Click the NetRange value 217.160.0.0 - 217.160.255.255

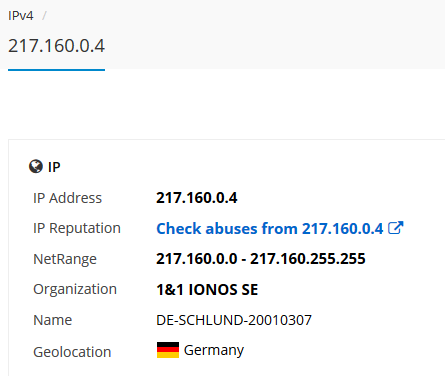pyautogui.click(x=261, y=259)
